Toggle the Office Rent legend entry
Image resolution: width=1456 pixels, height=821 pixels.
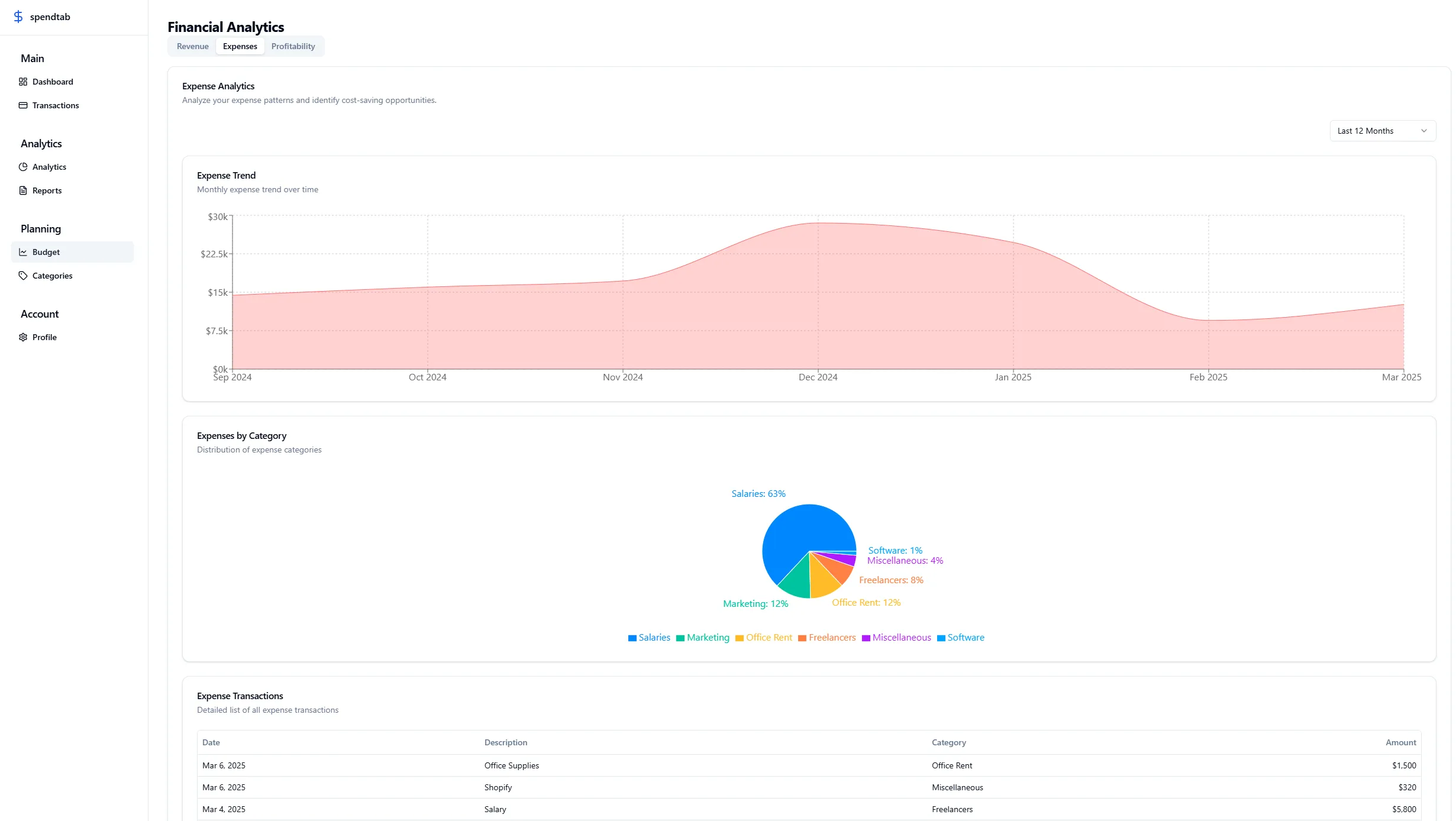click(769, 637)
